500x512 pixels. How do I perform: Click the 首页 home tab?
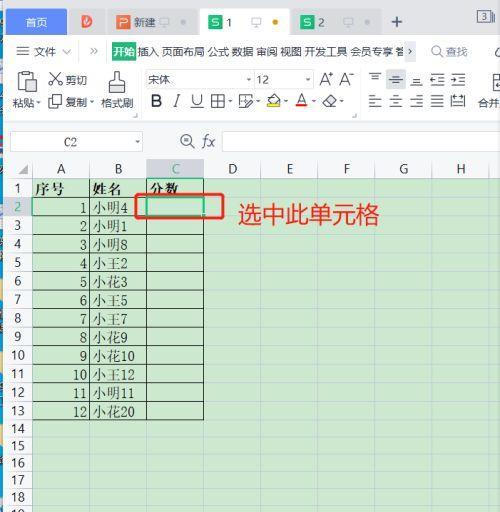tap(36, 22)
